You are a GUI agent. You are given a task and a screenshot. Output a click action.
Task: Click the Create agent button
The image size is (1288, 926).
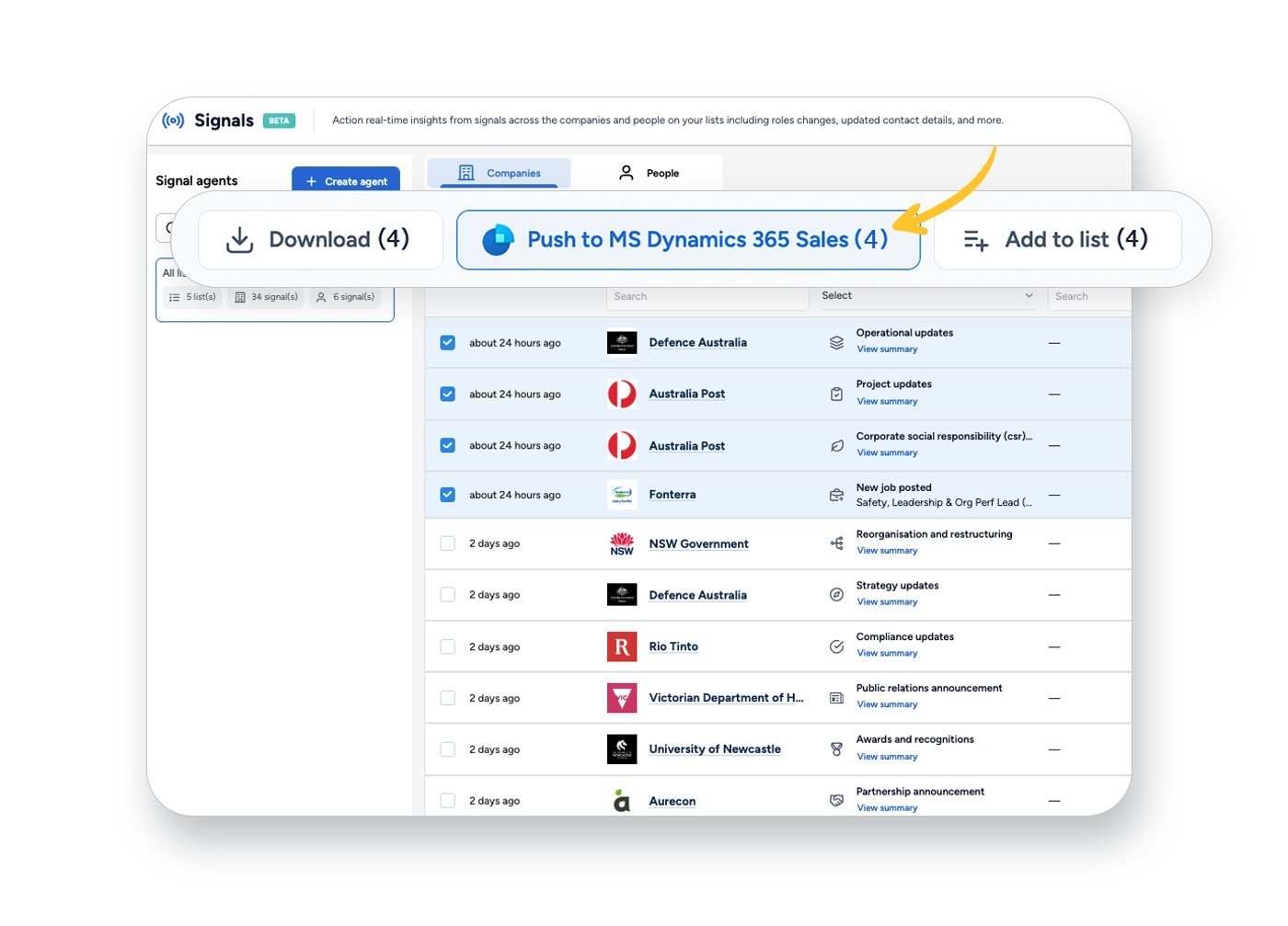pyautogui.click(x=346, y=181)
